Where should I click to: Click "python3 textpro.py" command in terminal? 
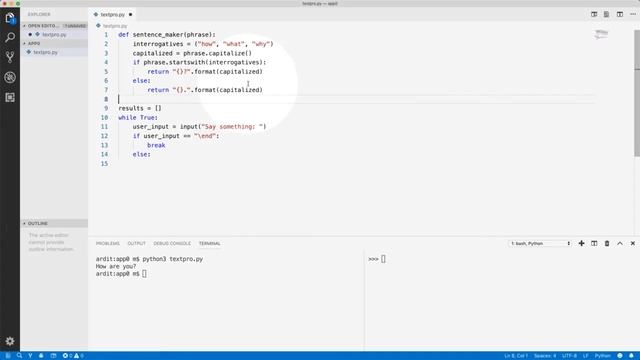click(x=173, y=259)
